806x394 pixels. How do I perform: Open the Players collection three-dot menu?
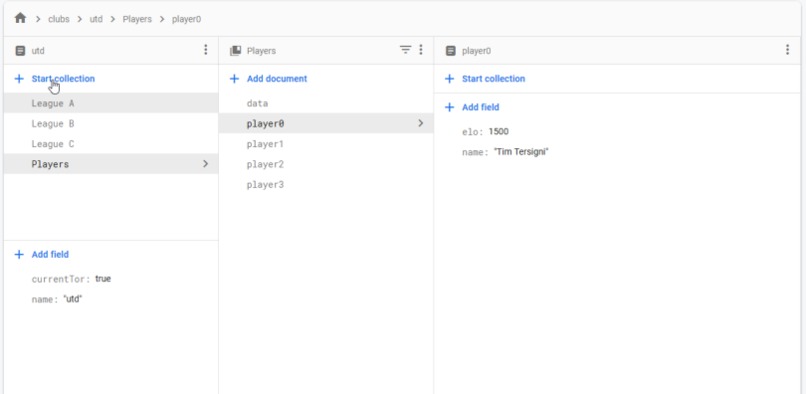coord(421,50)
